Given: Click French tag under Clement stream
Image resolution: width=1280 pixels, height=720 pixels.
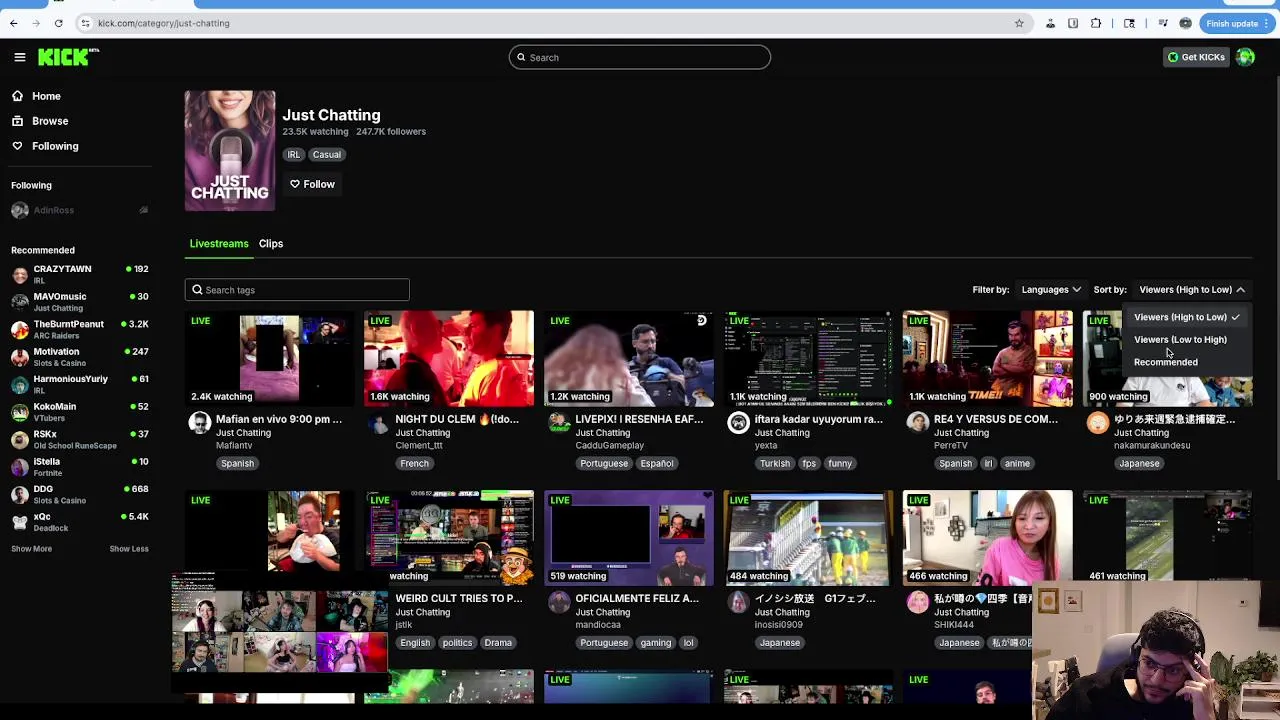Looking at the screenshot, I should coord(414,464).
